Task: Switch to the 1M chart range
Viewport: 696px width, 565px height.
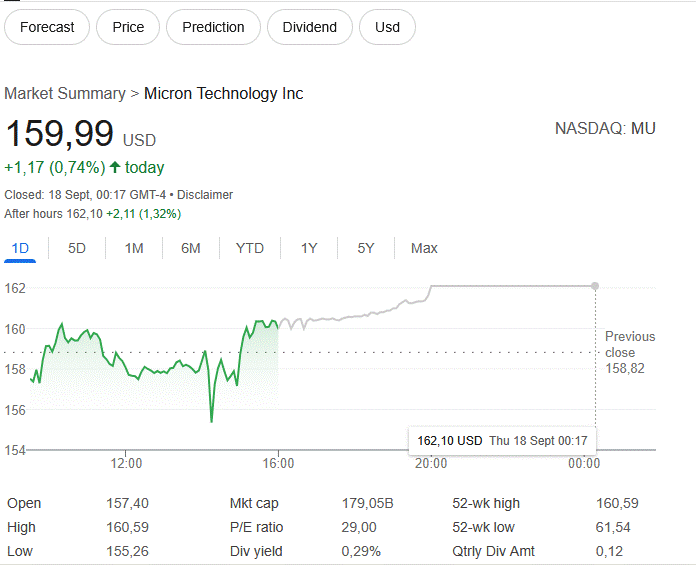Action: (134, 248)
